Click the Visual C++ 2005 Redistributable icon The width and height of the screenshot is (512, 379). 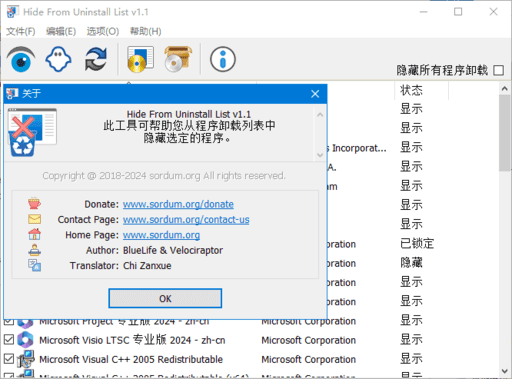25,359
